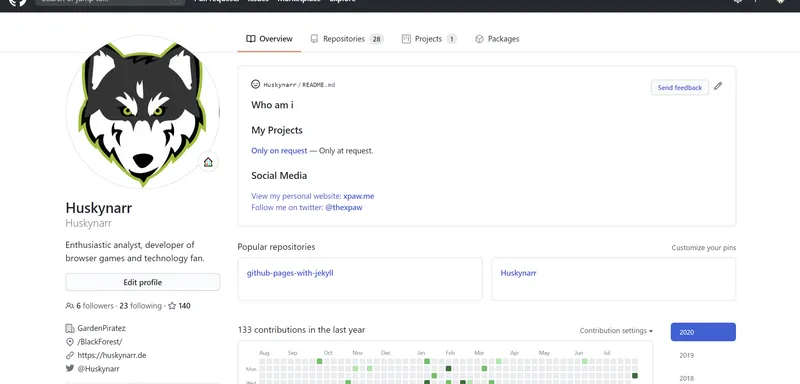
Task: Click the 'Popular repositories' label
Action: [277, 247]
